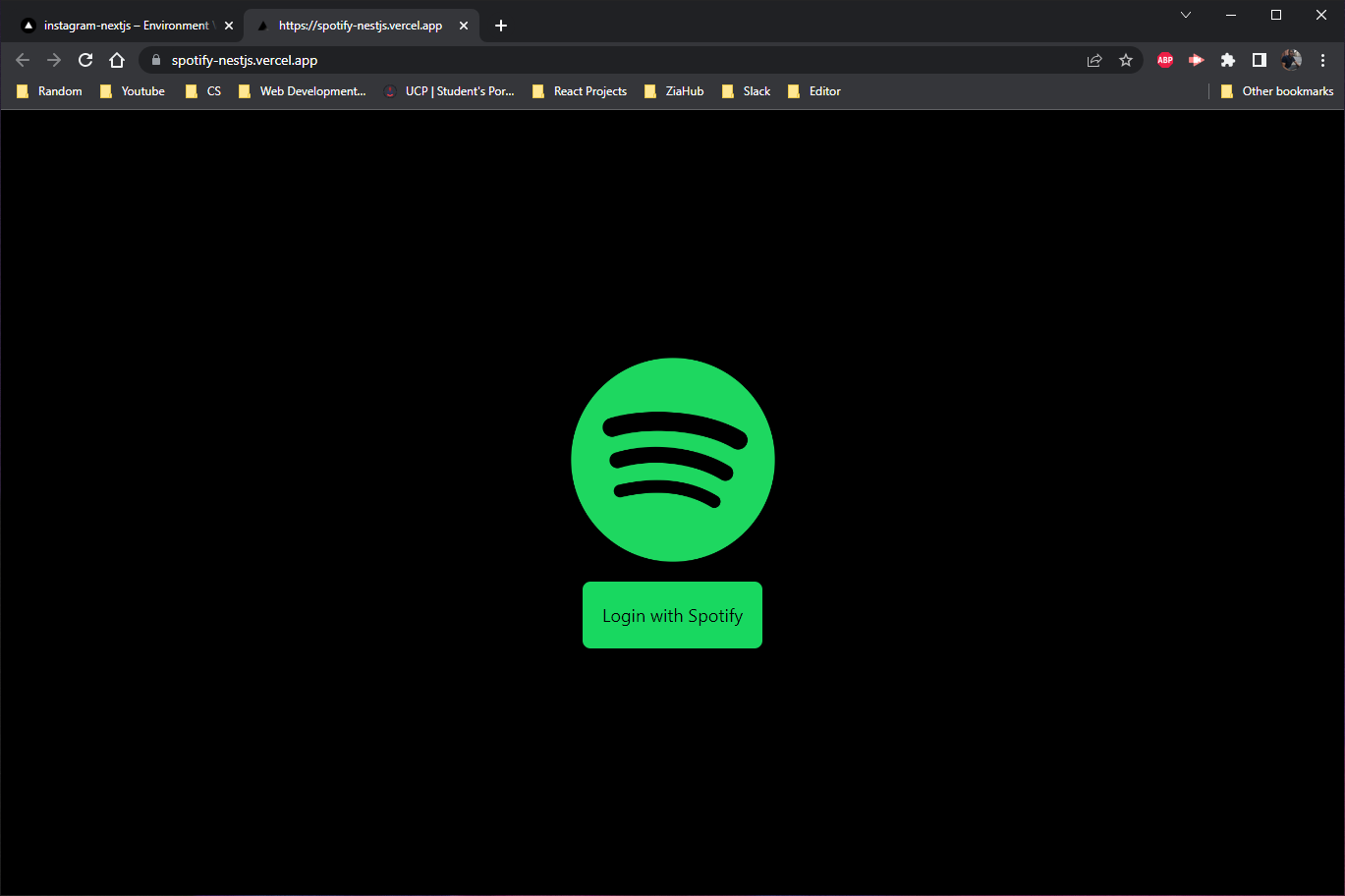The image size is (1345, 896).
Task: Share this page using the share icon
Action: coord(1094,60)
